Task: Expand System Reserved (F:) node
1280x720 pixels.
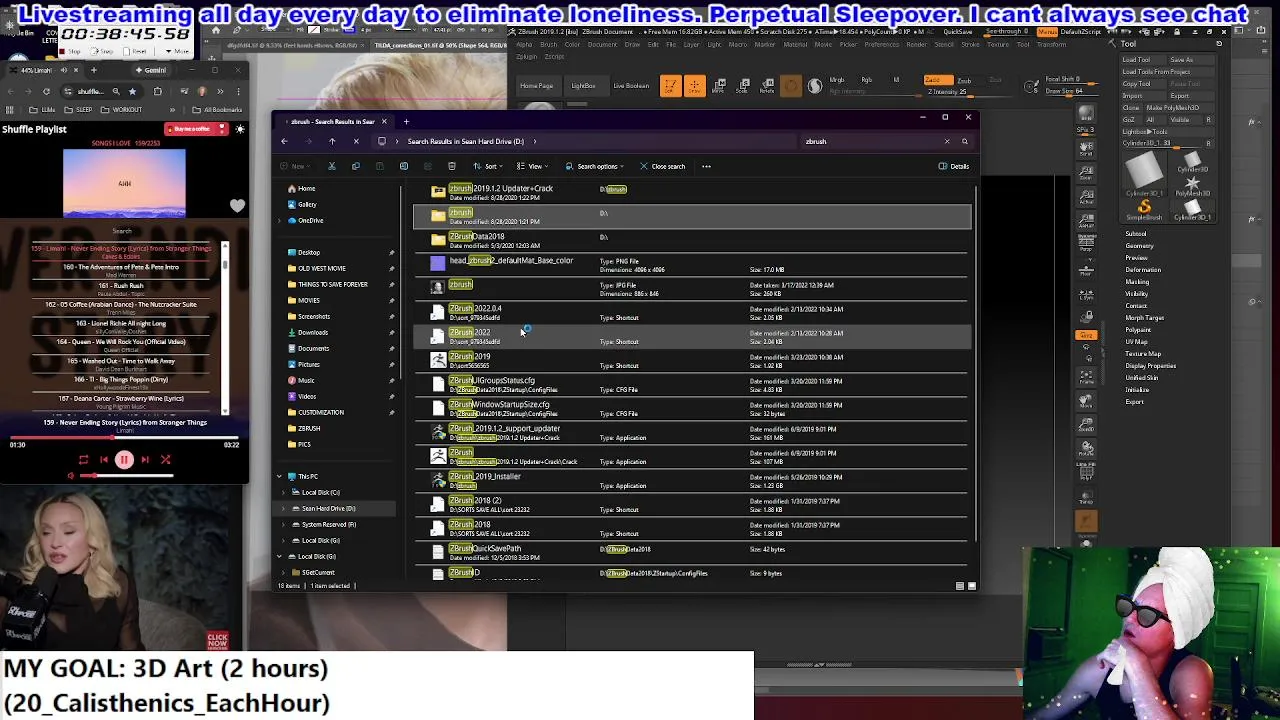Action: [284, 524]
